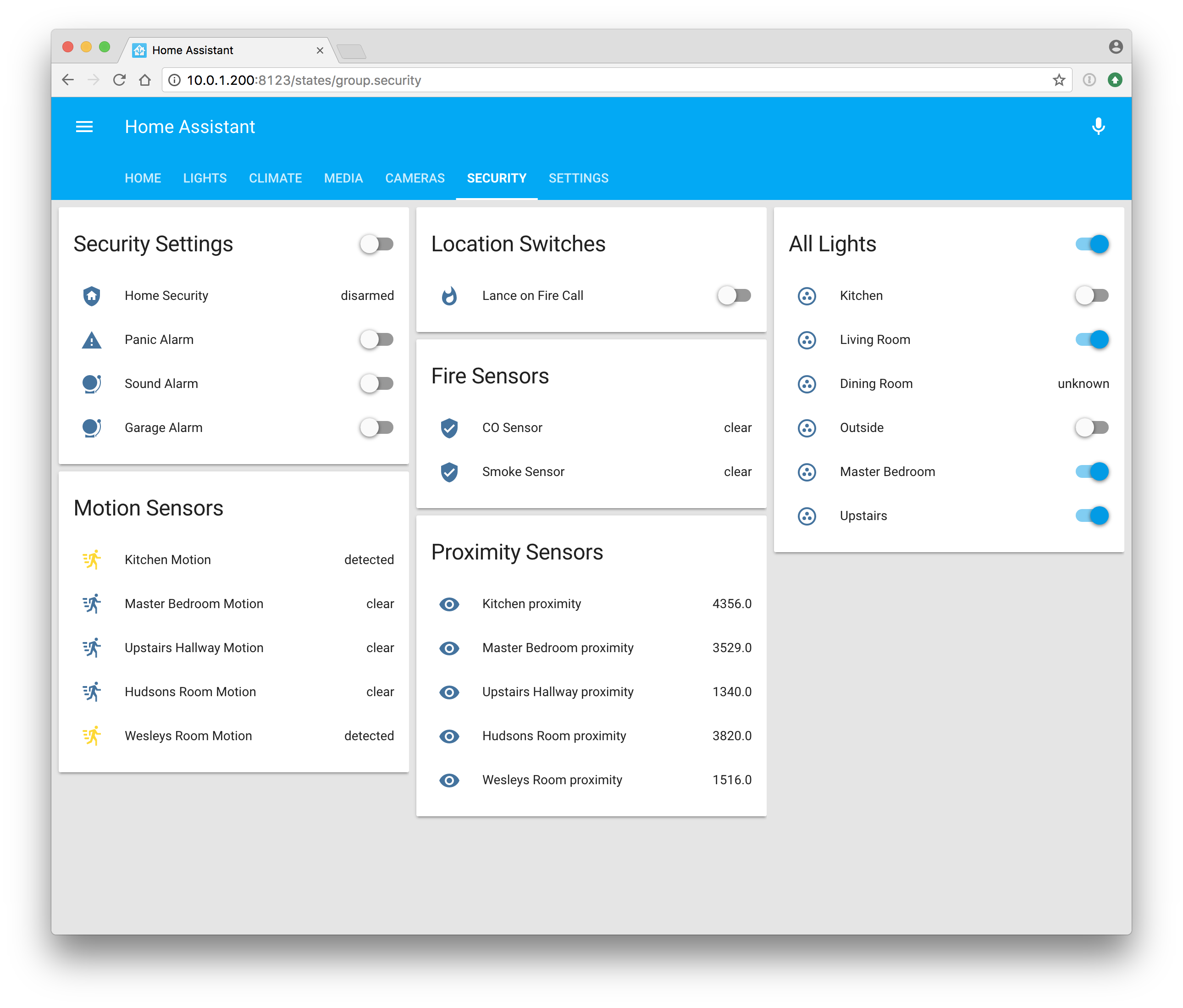The height and width of the screenshot is (1008, 1183).
Task: Click the microphone voice command icon
Action: [1098, 126]
